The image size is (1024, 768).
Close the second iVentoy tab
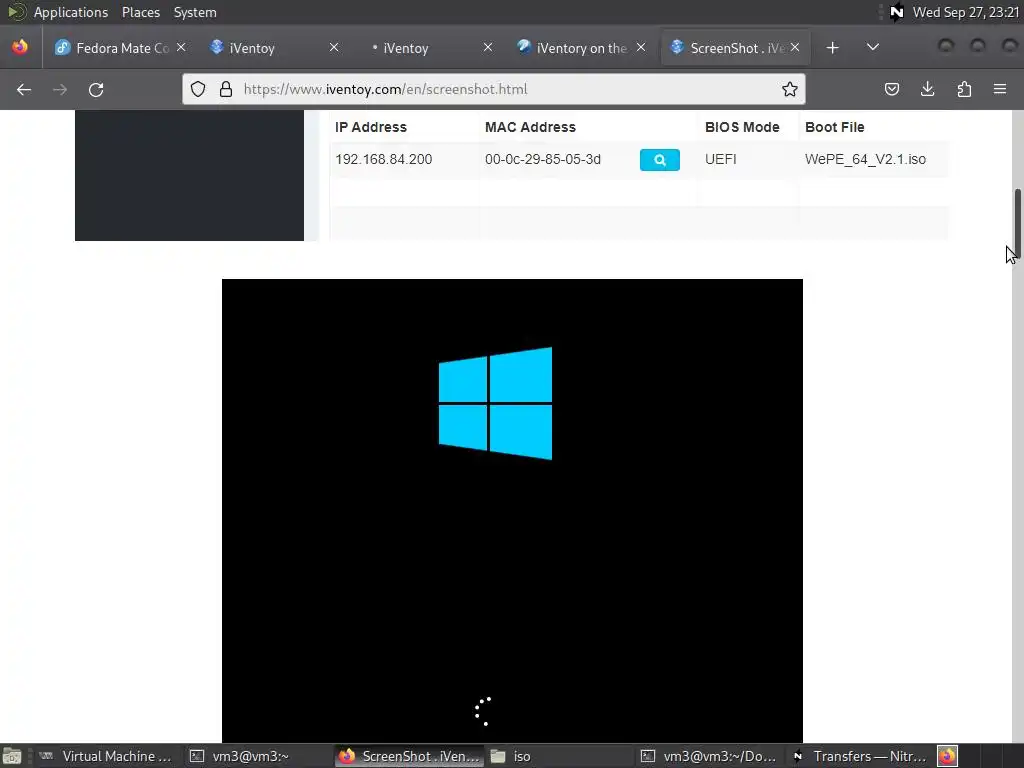[x=487, y=48]
